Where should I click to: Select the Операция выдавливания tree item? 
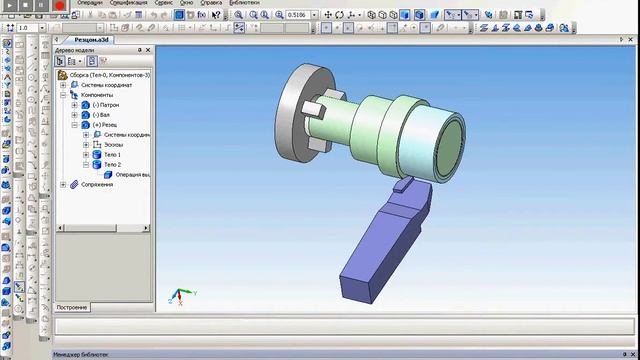tap(133, 175)
